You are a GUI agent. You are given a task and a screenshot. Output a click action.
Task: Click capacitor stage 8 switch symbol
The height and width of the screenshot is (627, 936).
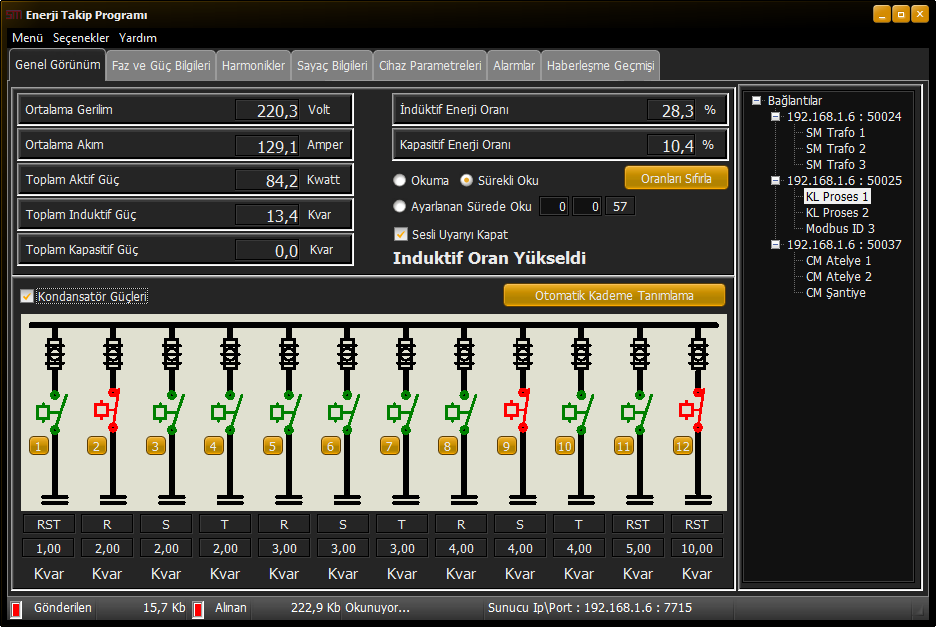pos(461,412)
